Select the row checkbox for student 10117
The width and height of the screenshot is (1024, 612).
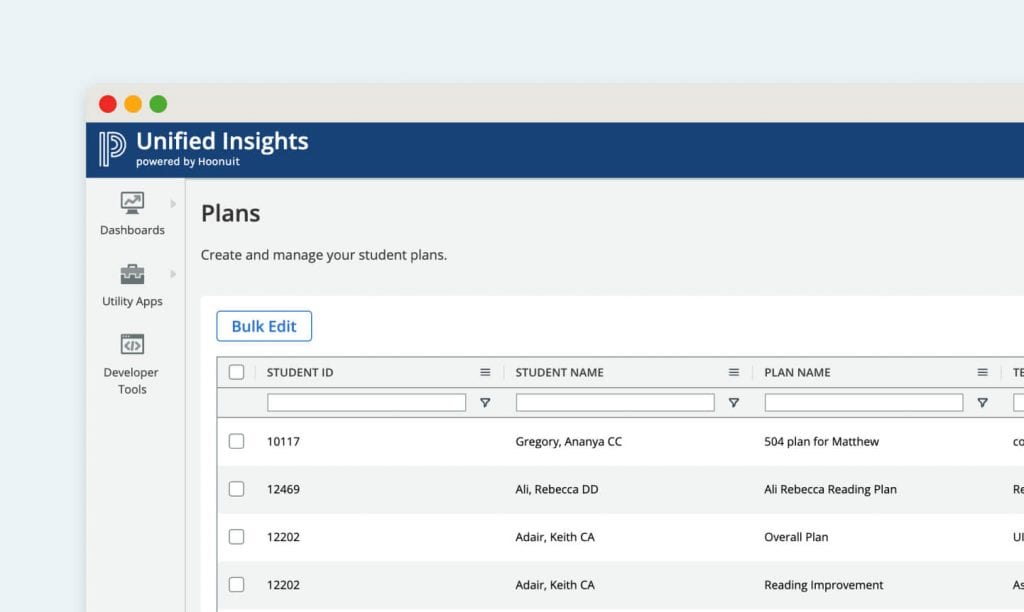237,441
